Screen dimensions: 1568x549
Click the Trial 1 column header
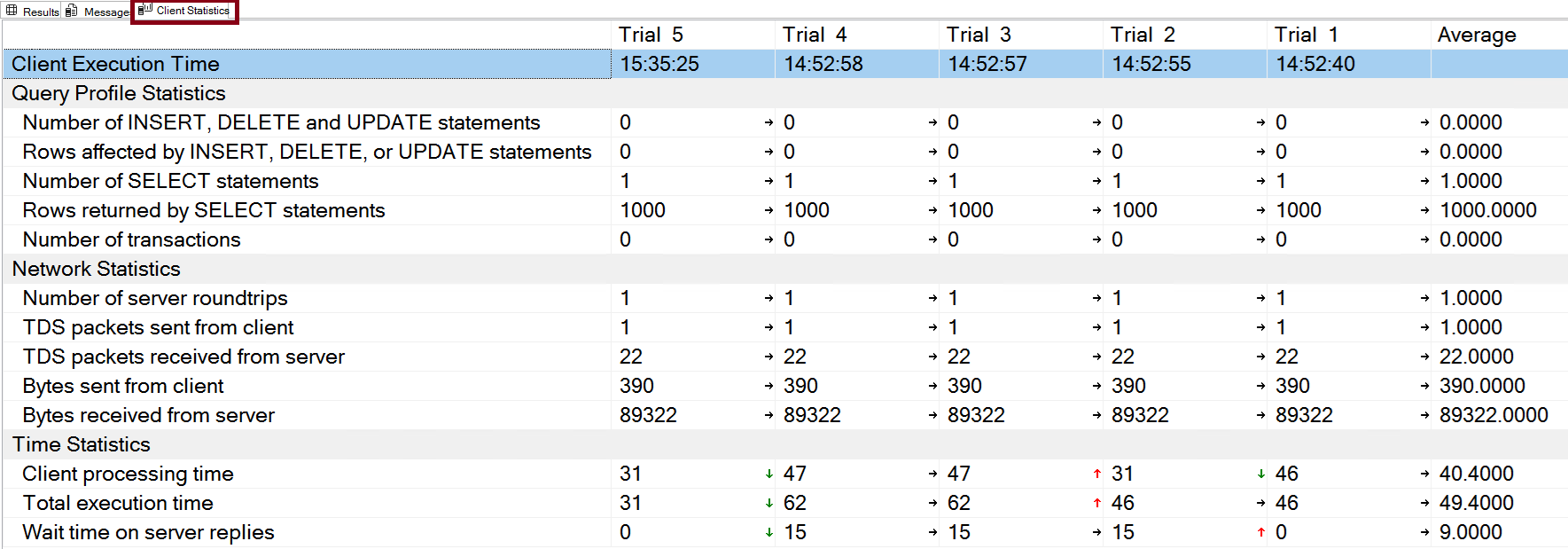point(1306,35)
